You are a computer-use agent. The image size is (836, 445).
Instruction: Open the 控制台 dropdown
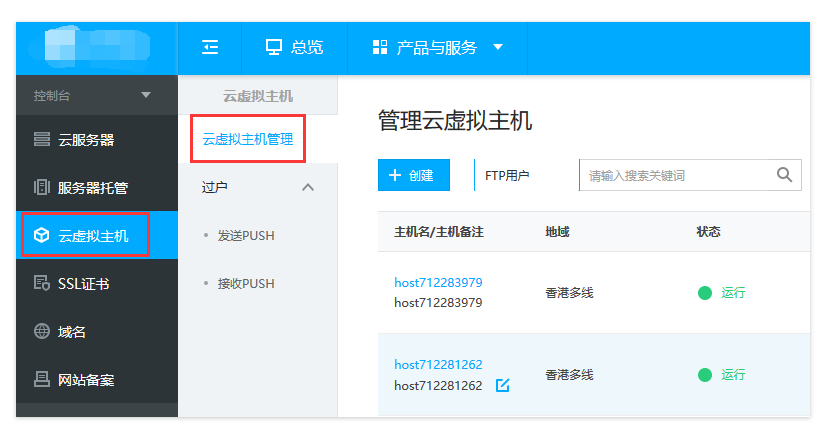tap(97, 95)
